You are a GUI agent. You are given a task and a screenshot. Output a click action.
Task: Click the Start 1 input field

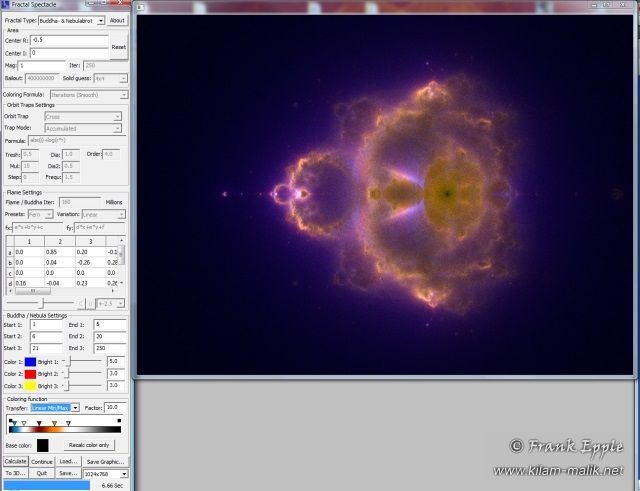click(46, 325)
